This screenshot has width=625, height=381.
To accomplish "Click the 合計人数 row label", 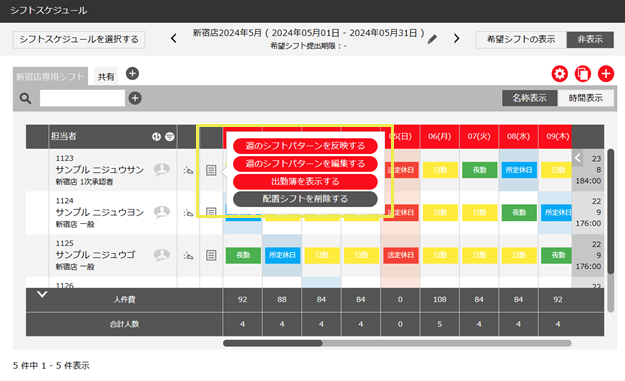I will pyautogui.click(x=124, y=324).
